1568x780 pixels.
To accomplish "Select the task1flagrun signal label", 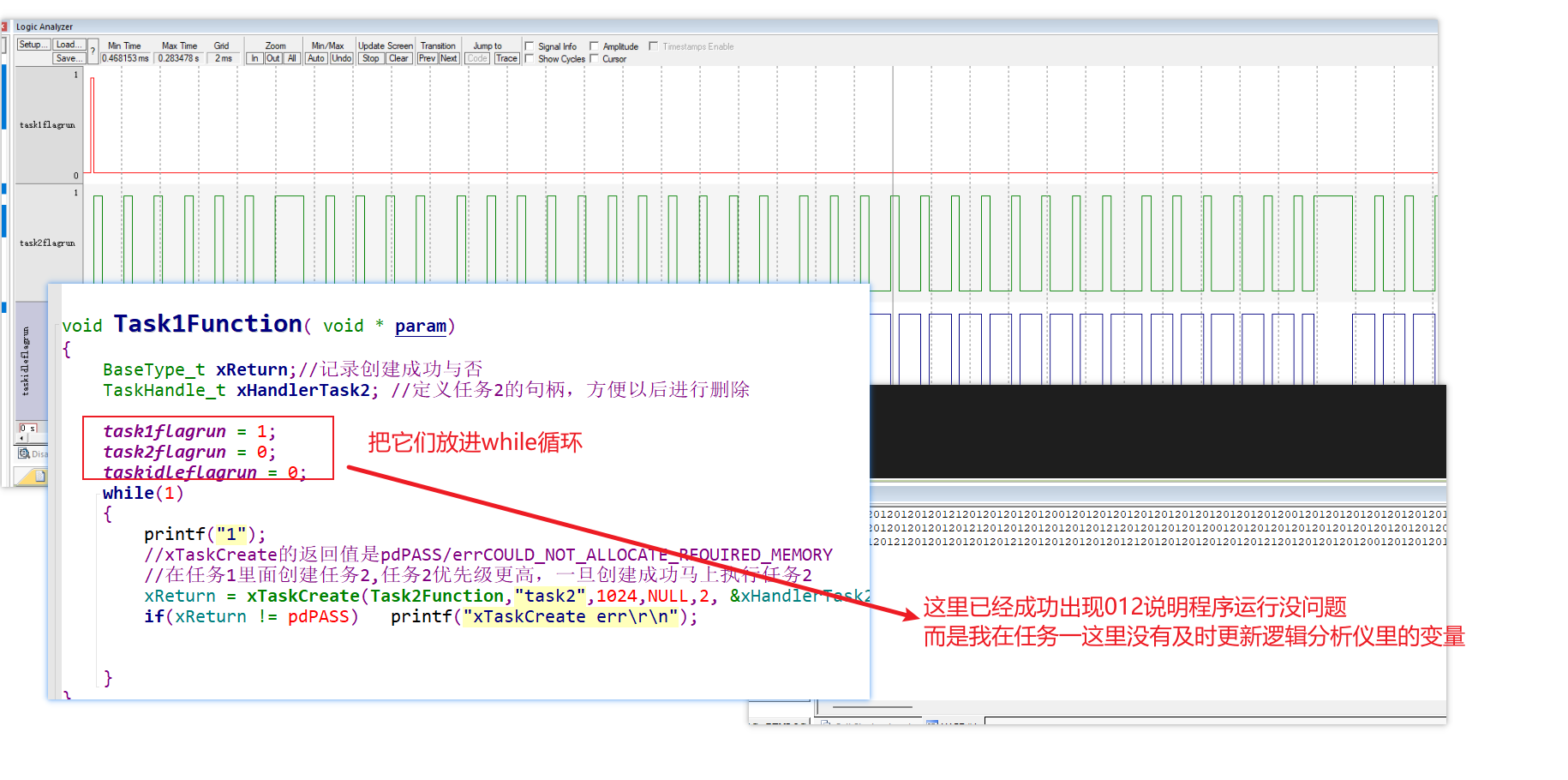I will tap(47, 125).
